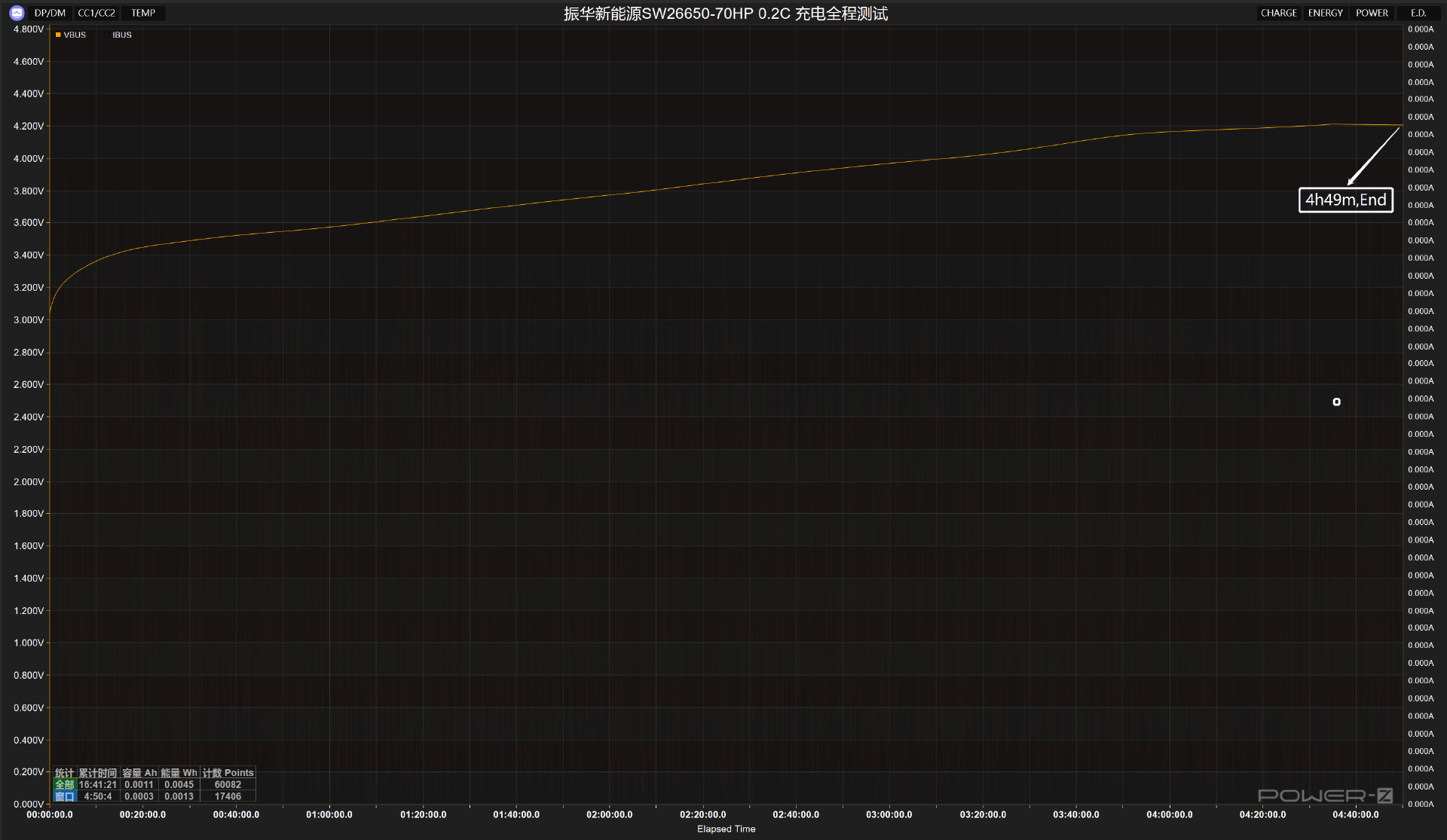Click the 60082 points cell
Screen dimensions: 1447x840
pyautogui.click(x=228, y=784)
